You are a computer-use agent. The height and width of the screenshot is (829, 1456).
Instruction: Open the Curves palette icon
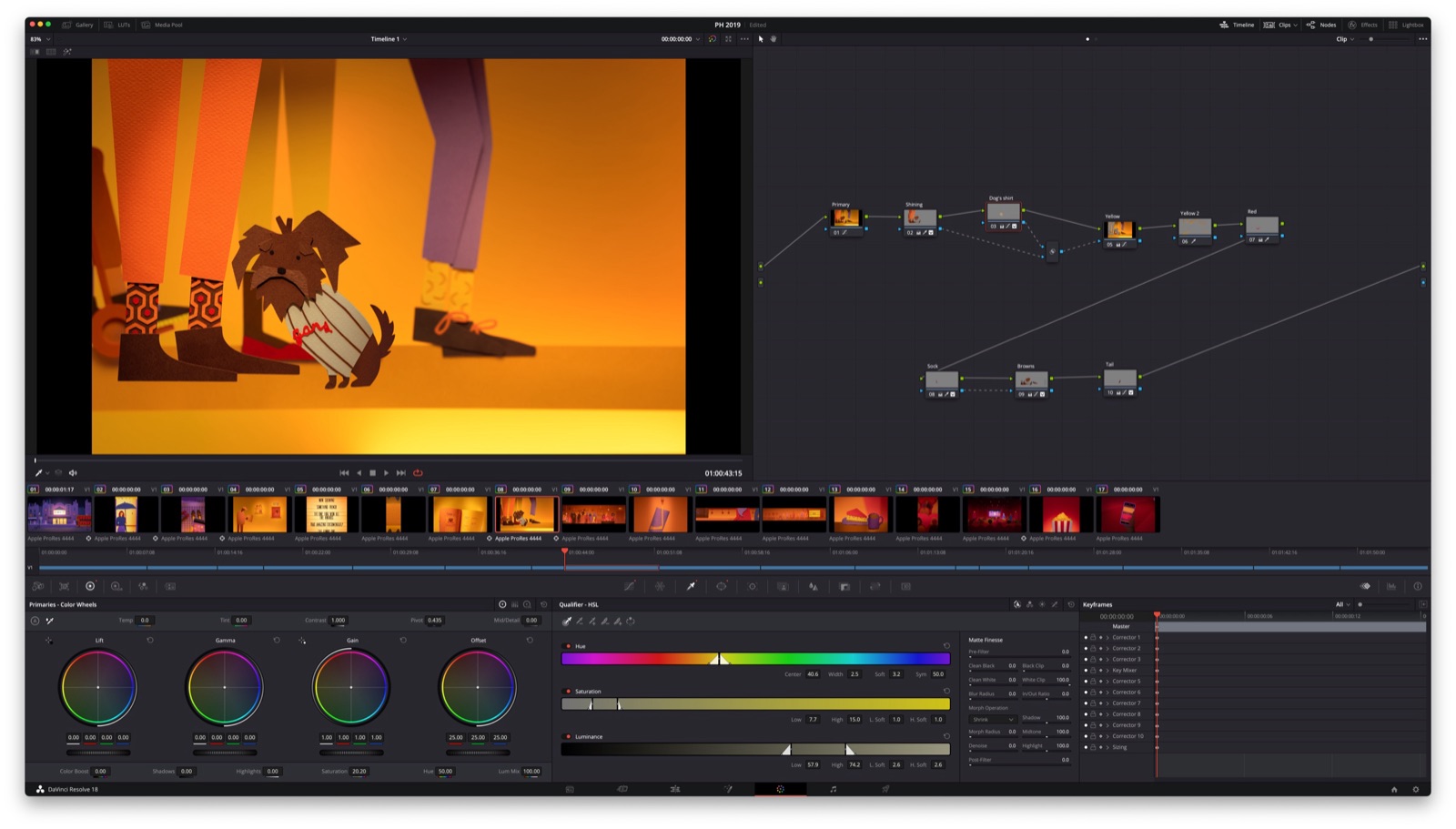coord(630,586)
